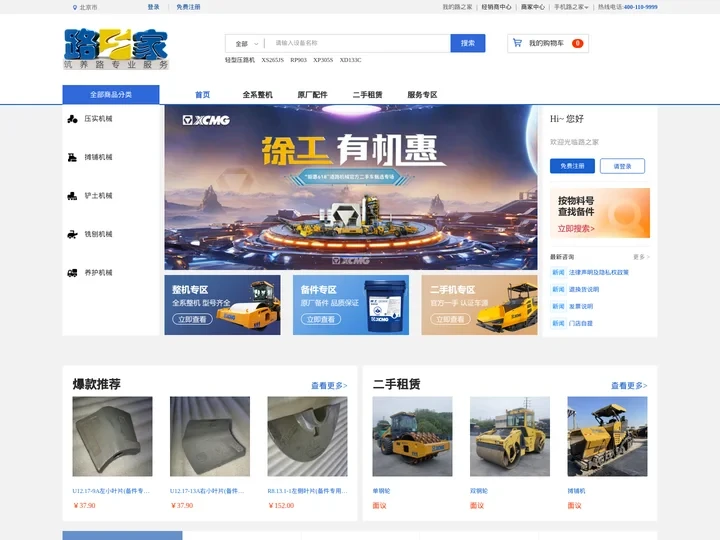Open 经销商中心 link
Viewport: 720px width, 540px height.
(496, 7)
